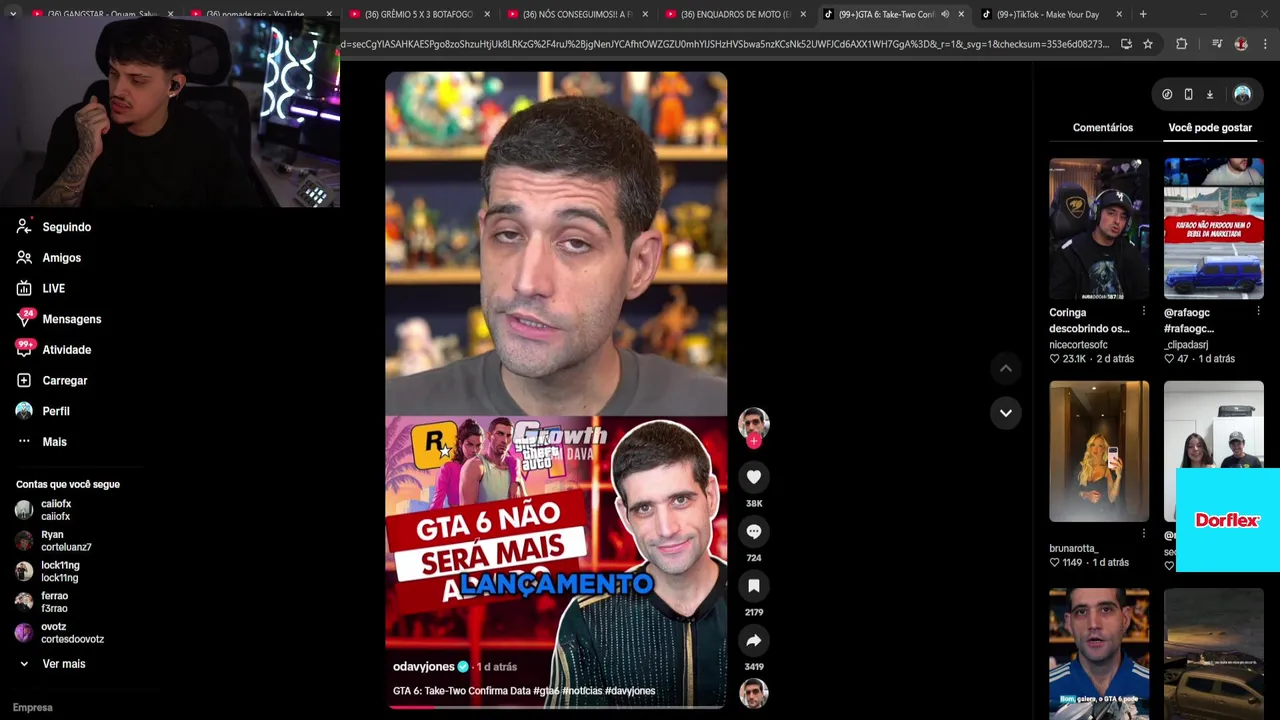Open TikTok coins icon in the top pill
1280x720 pixels.
pyautogui.click(x=1167, y=94)
